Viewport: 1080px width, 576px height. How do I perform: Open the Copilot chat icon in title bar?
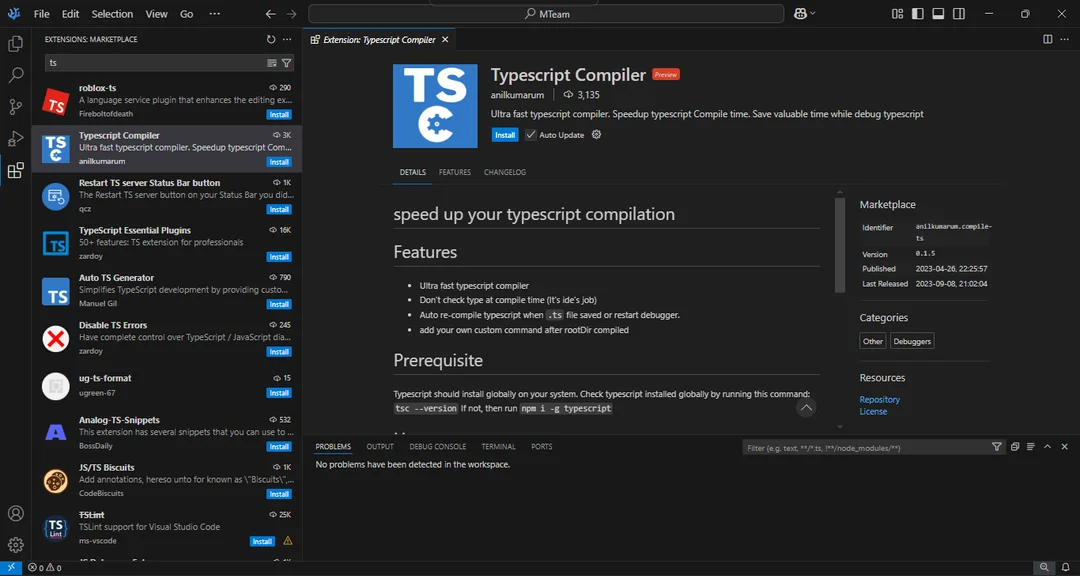pos(800,14)
